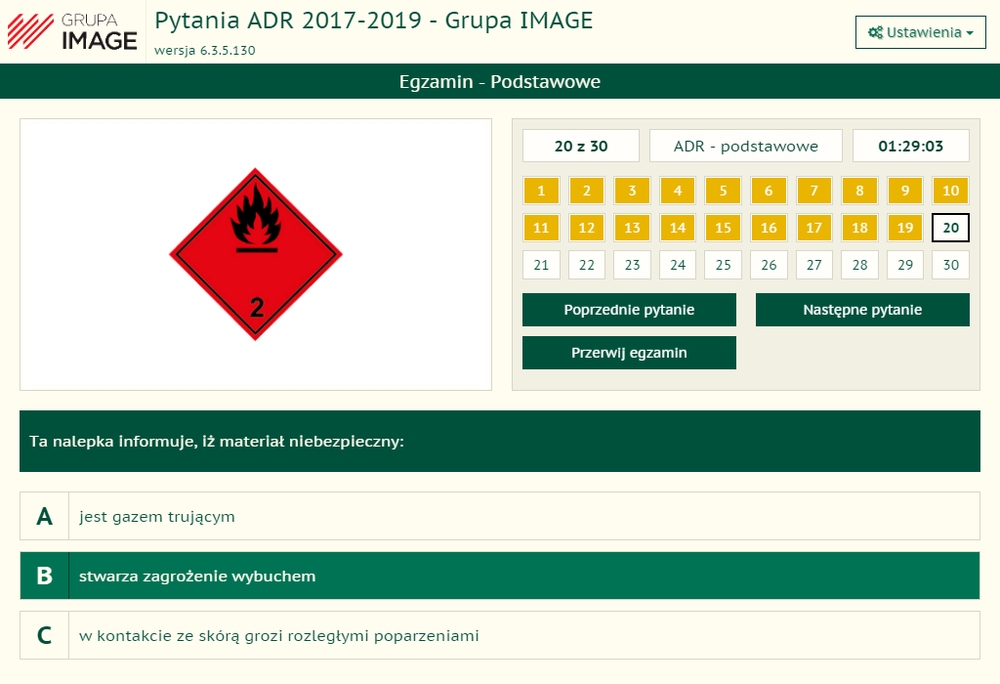Select answer B: stwarza zagrożenie wybuchem

(x=500, y=576)
